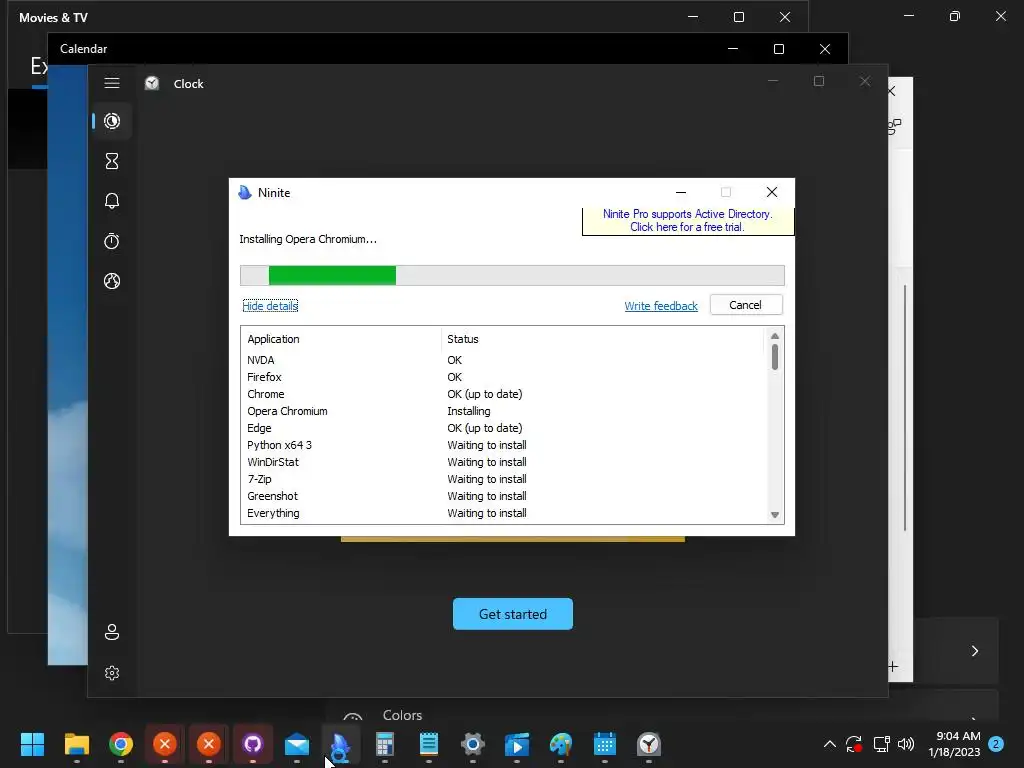Close the Ninite window
This screenshot has width=1024, height=768.
click(772, 192)
